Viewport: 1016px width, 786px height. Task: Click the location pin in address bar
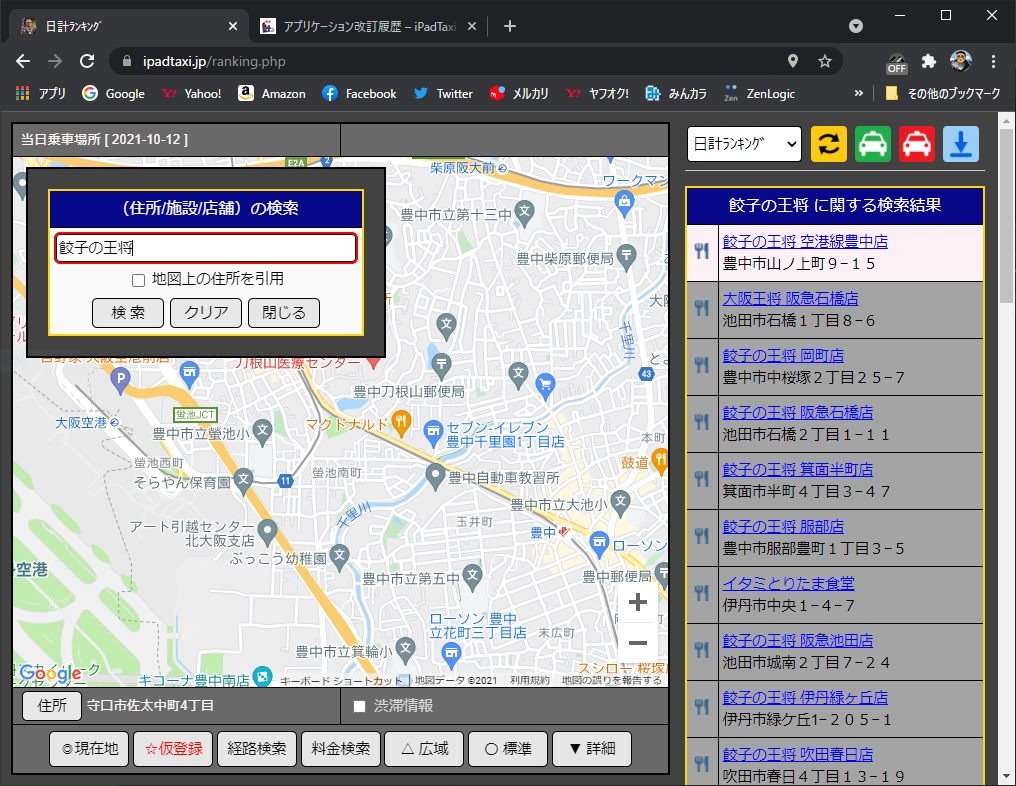[x=792, y=62]
